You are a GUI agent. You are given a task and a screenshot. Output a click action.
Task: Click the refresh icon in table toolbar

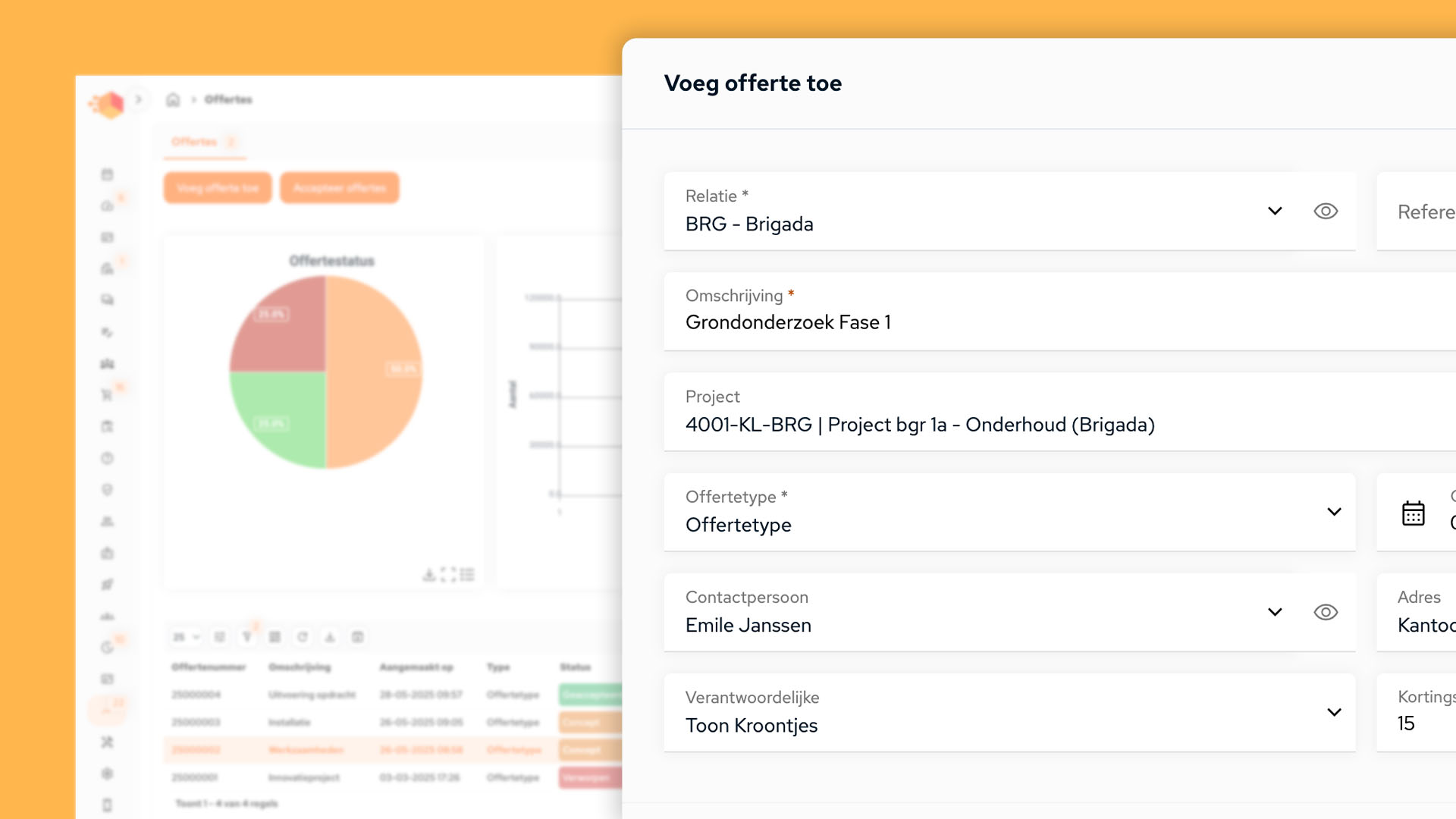pyautogui.click(x=303, y=637)
